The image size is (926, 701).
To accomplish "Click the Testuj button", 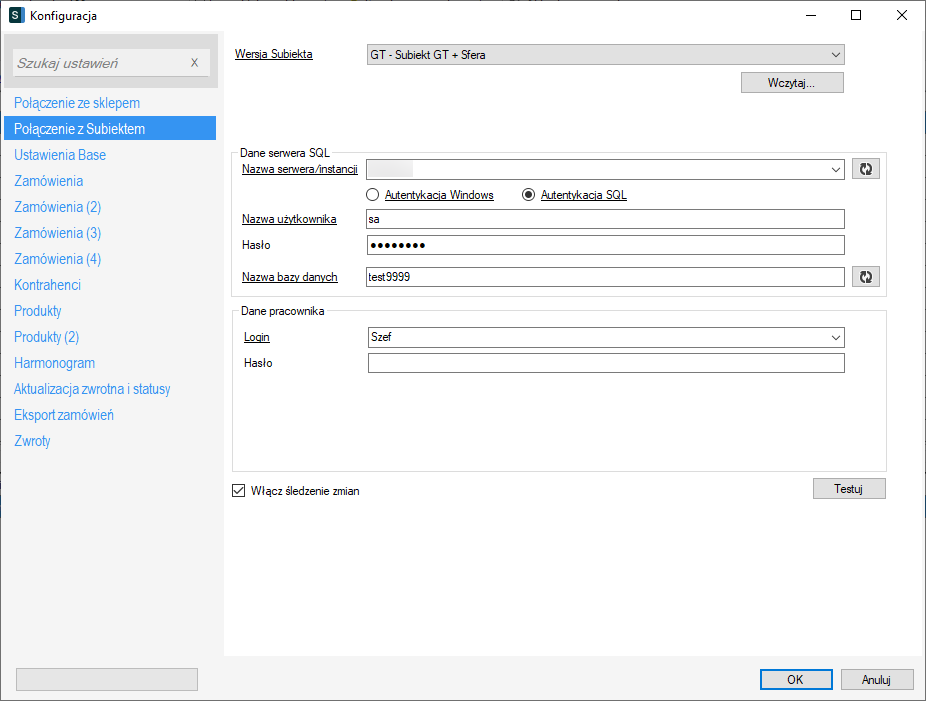I will 849,488.
